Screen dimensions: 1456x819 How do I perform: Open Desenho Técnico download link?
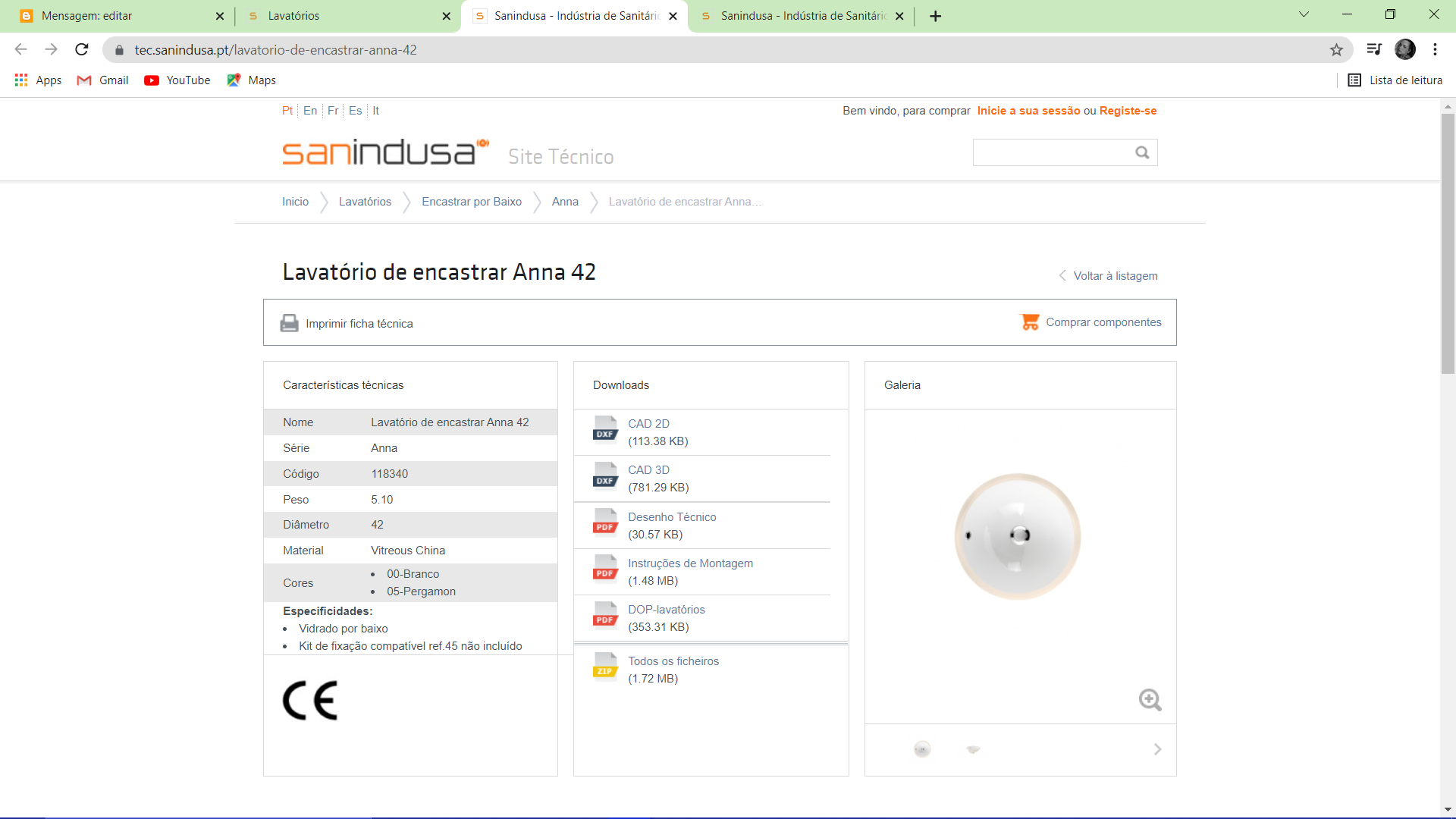pos(672,517)
